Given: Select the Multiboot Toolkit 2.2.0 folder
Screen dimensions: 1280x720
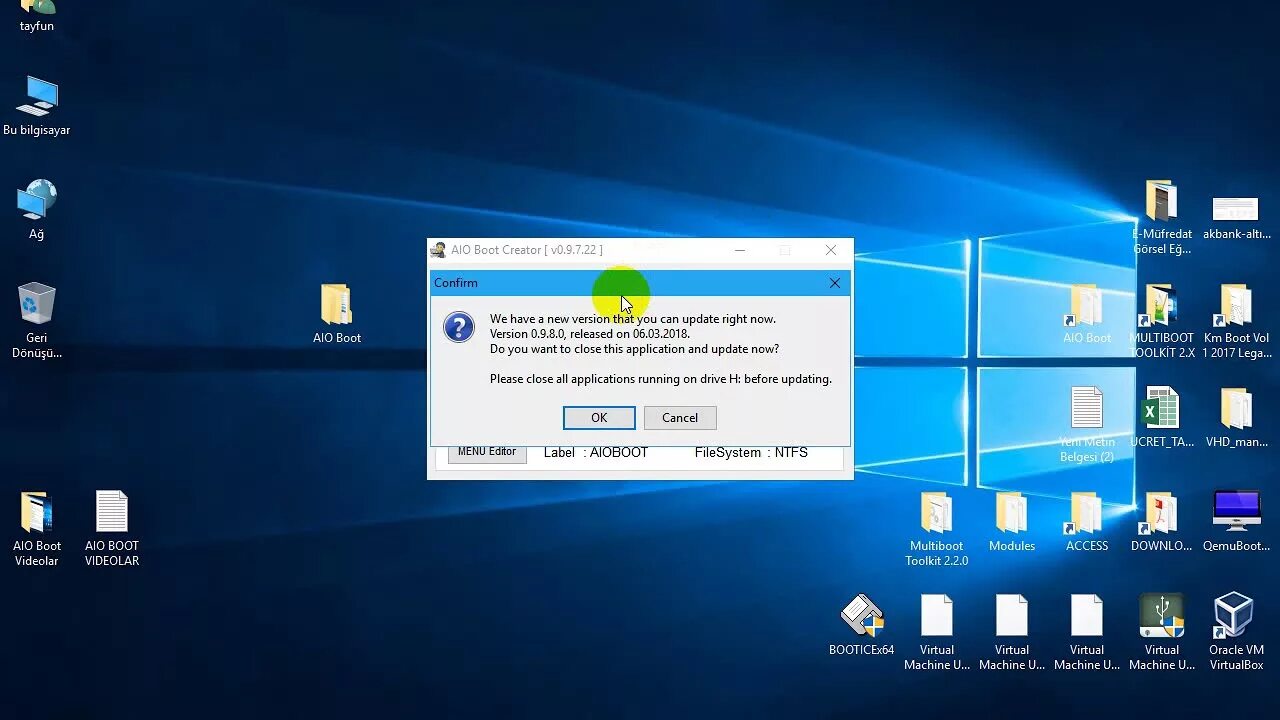Looking at the screenshot, I should [937, 529].
